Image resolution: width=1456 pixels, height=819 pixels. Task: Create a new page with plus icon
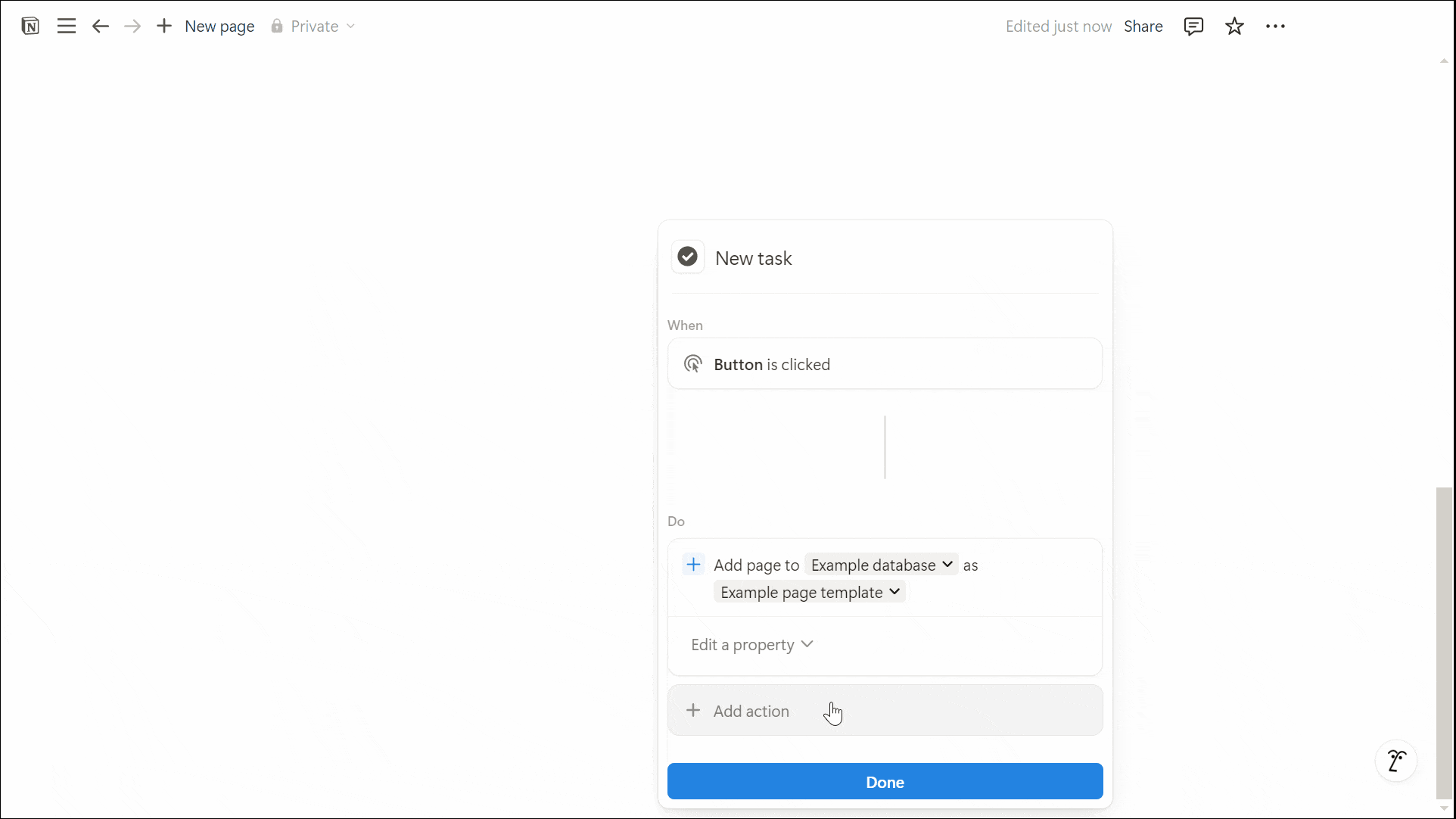[164, 26]
